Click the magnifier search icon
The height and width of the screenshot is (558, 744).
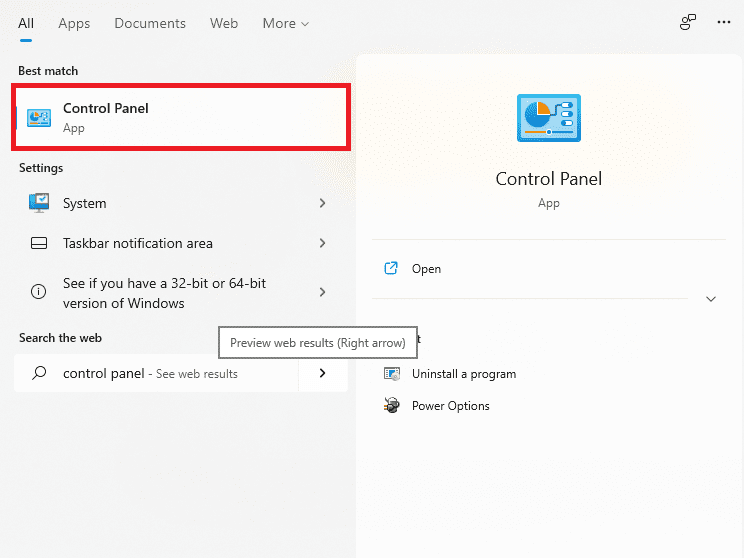pos(39,373)
